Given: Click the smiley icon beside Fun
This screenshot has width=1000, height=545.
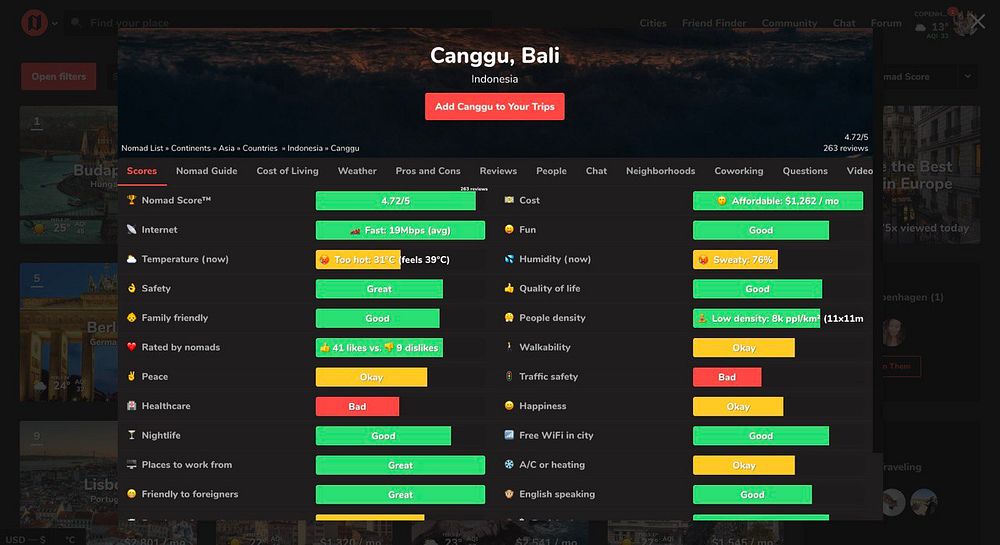Looking at the screenshot, I should click(x=509, y=229).
